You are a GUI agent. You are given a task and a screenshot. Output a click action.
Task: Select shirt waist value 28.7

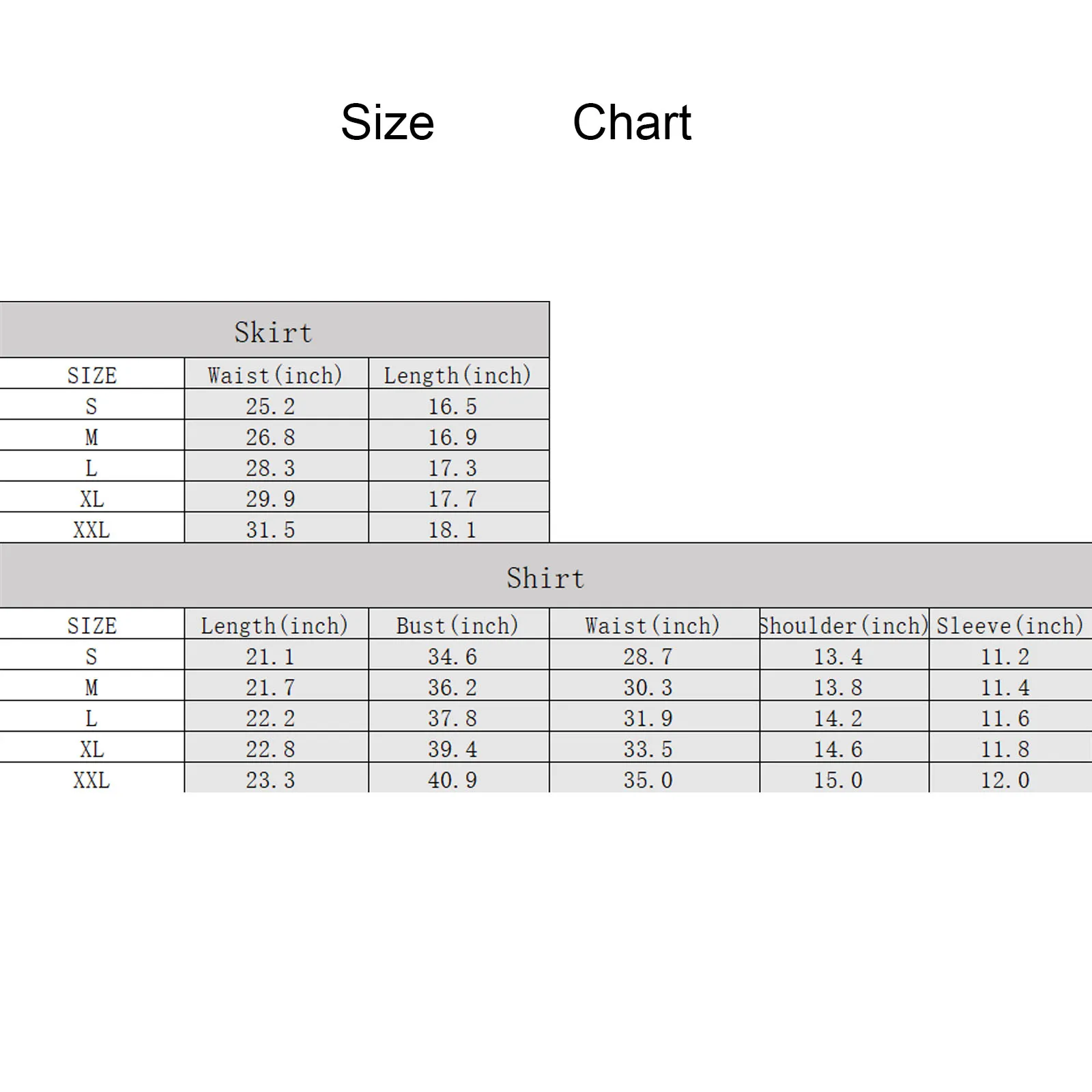648,657
